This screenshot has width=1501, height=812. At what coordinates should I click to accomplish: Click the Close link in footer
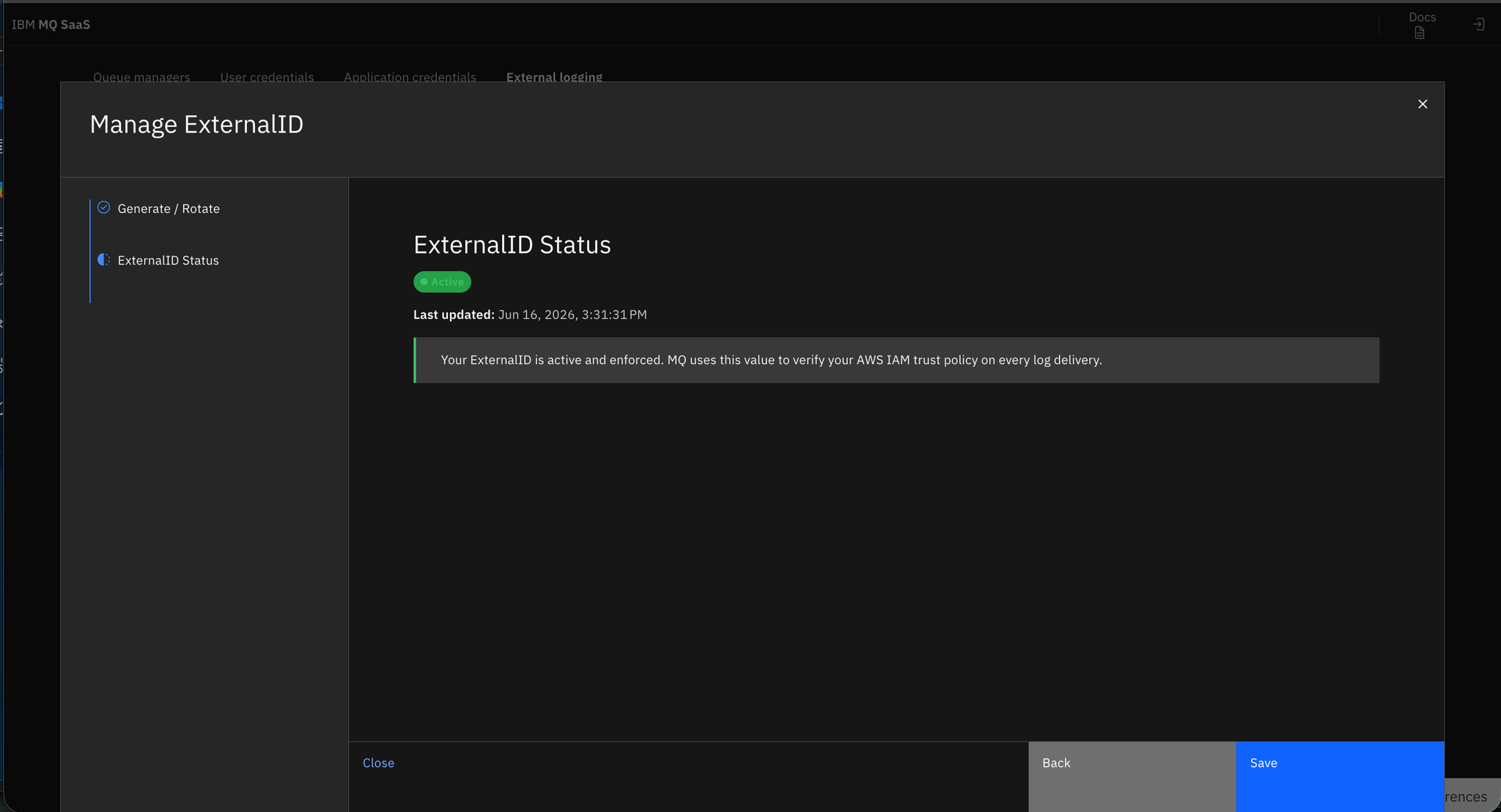tap(378, 763)
